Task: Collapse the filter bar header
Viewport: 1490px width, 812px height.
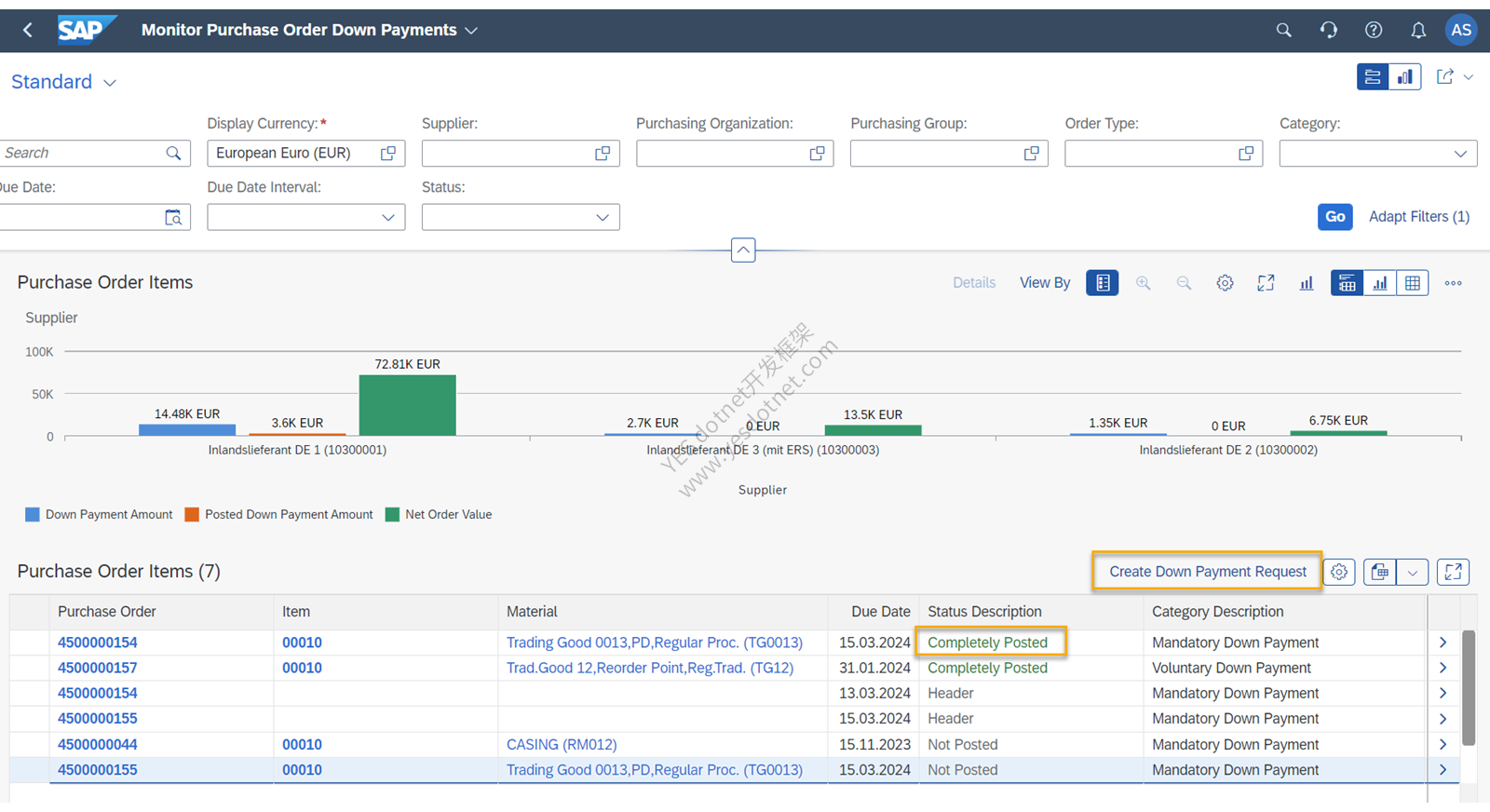Action: 743,250
